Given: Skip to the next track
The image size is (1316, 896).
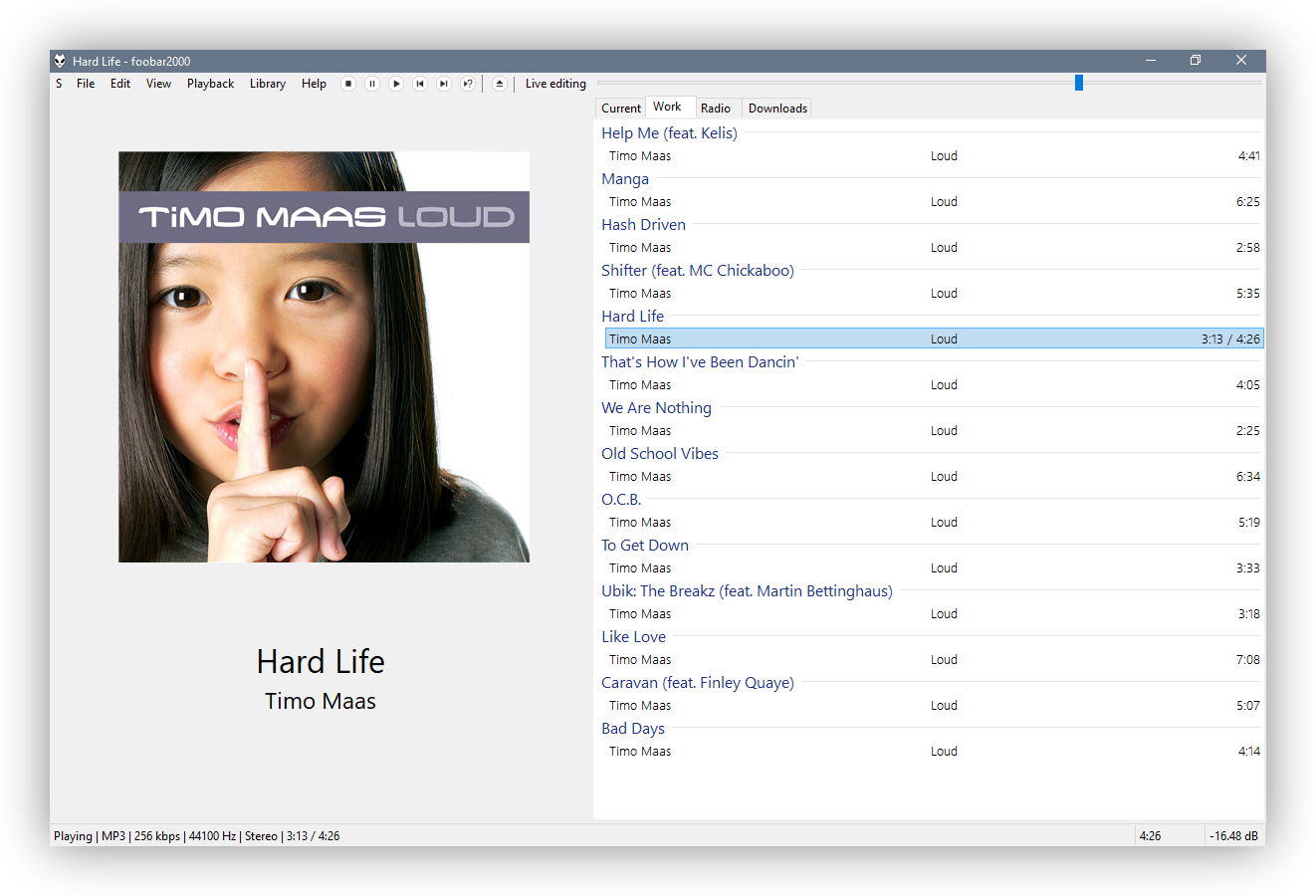Looking at the screenshot, I should 444,84.
